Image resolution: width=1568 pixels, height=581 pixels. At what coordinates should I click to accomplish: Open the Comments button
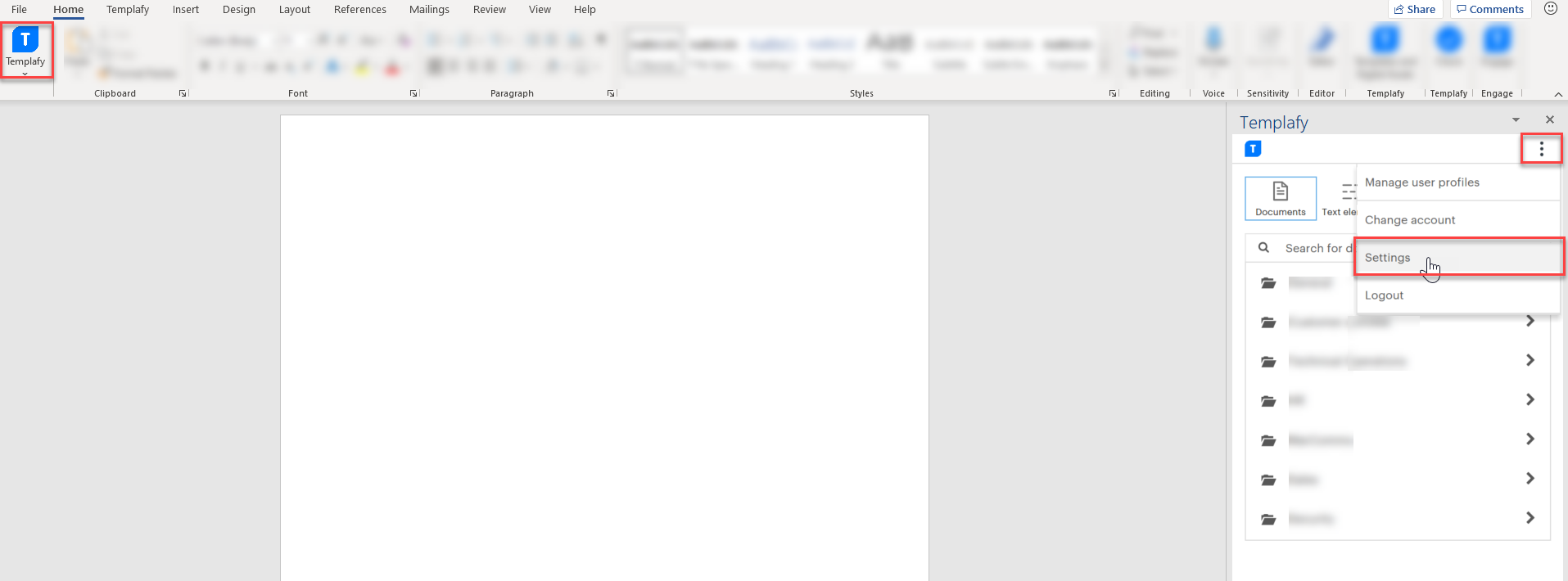click(x=1490, y=9)
